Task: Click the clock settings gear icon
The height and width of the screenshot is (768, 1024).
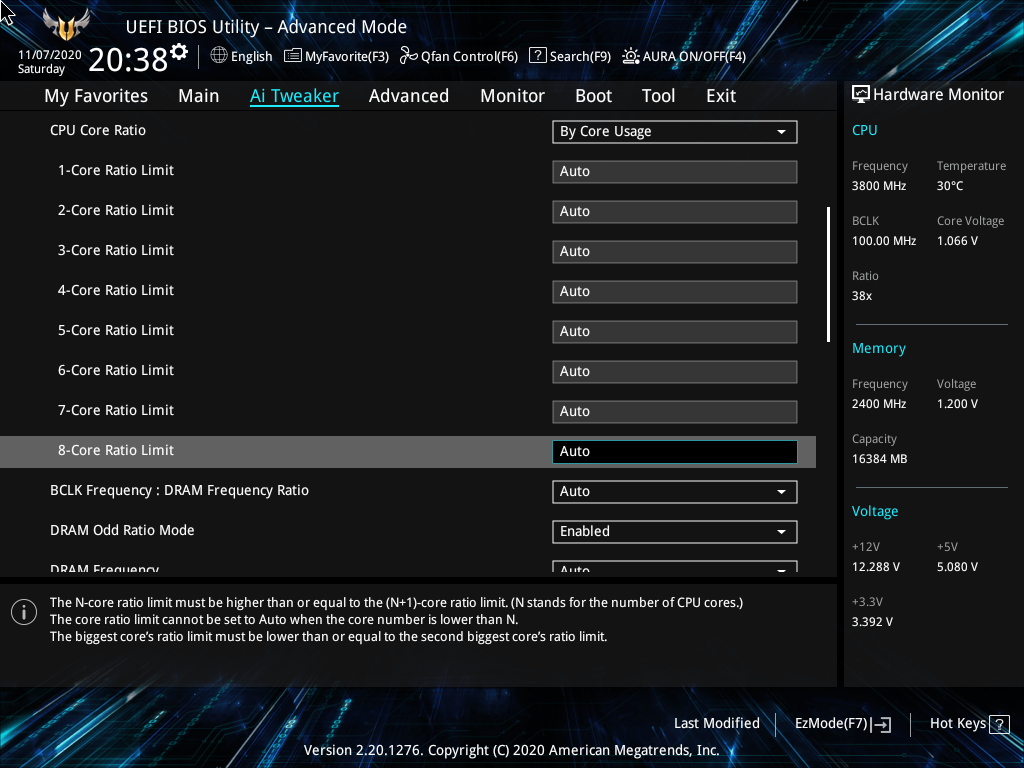Action: (x=179, y=52)
